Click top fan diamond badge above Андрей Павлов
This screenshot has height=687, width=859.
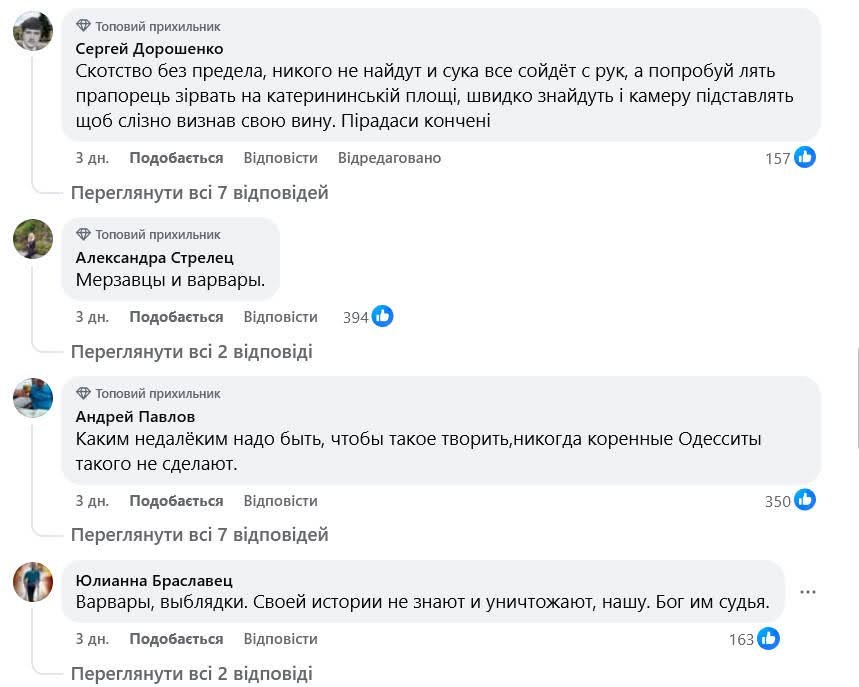tap(83, 394)
